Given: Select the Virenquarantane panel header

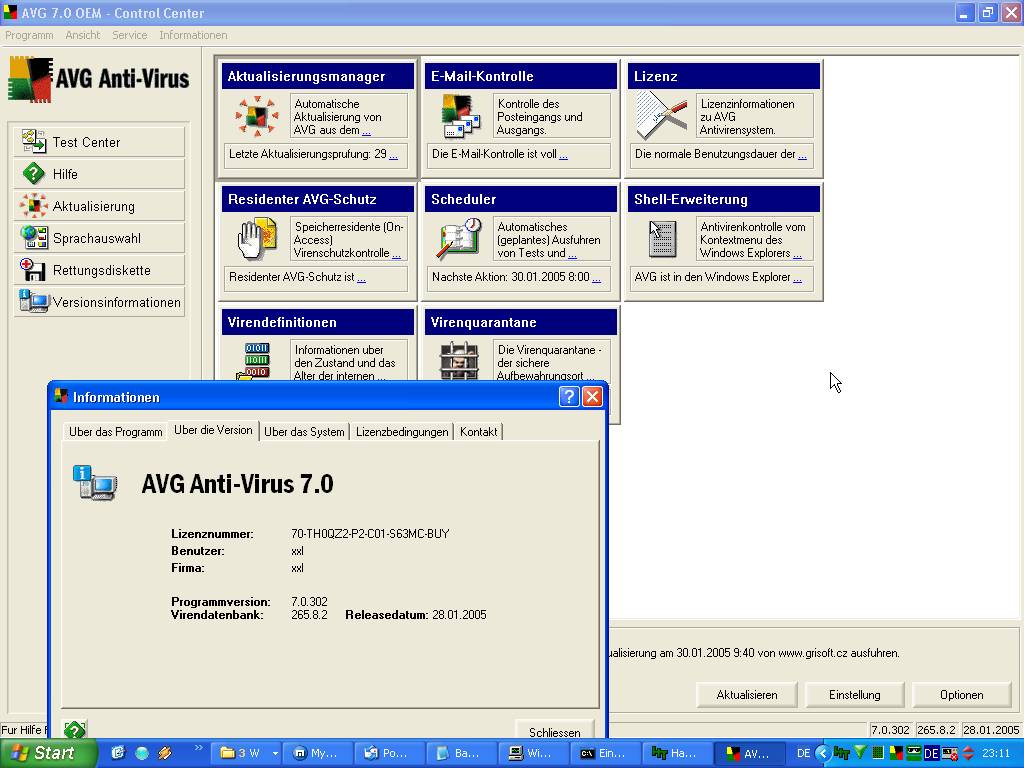Looking at the screenshot, I should (x=520, y=322).
